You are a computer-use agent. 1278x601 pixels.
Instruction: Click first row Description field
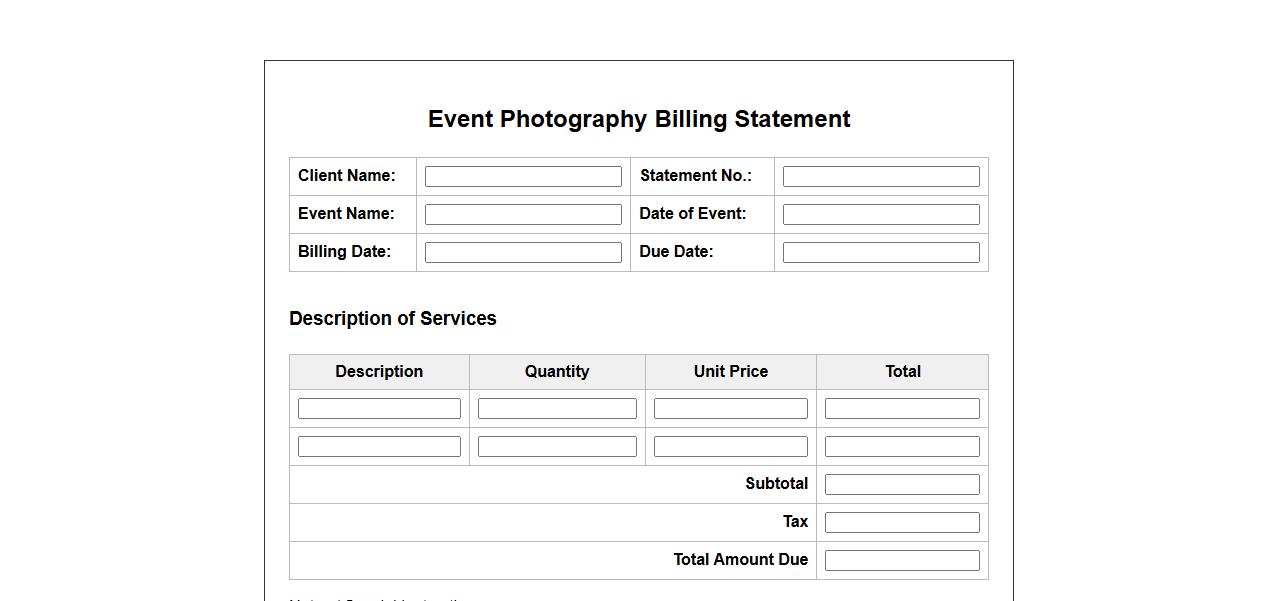point(379,408)
